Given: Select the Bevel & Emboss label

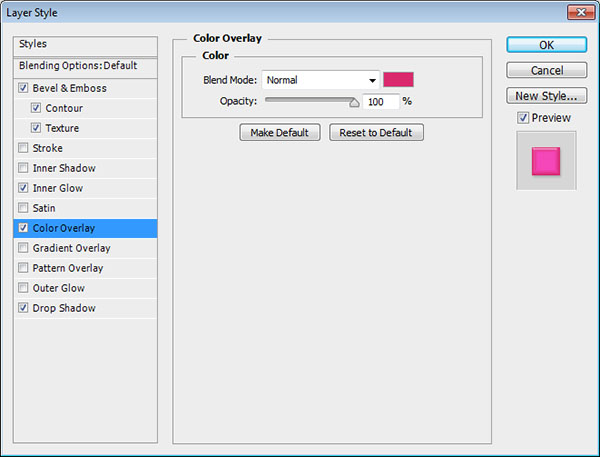Looking at the screenshot, I should coord(70,88).
